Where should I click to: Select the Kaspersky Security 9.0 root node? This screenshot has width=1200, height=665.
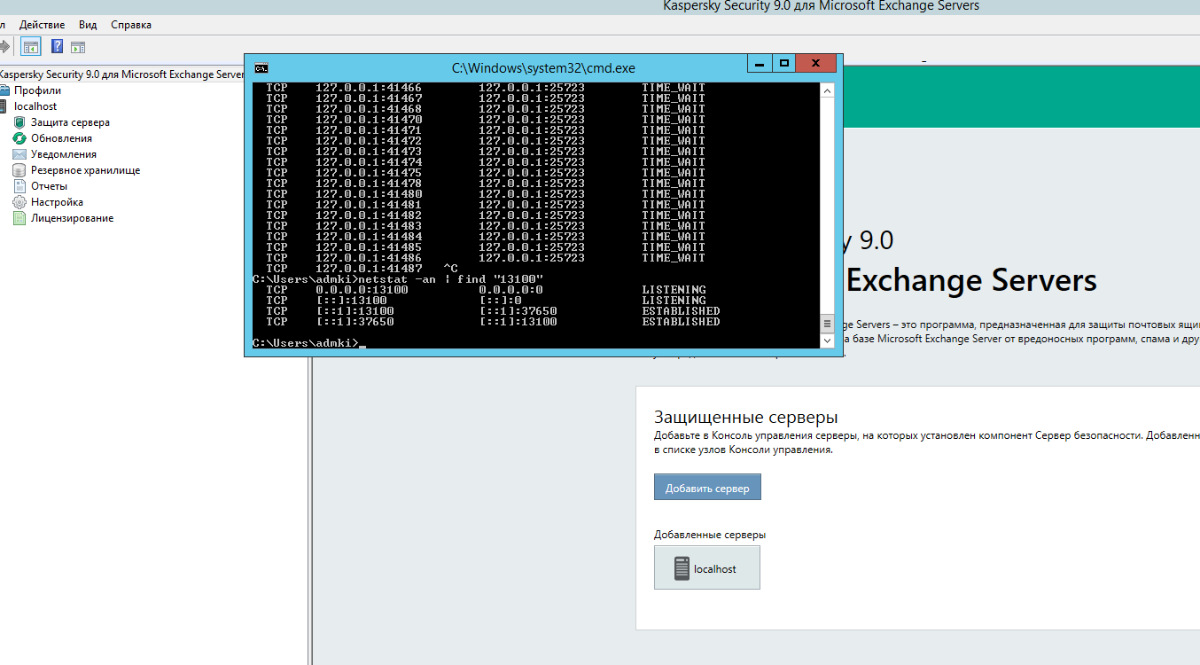(x=122, y=74)
